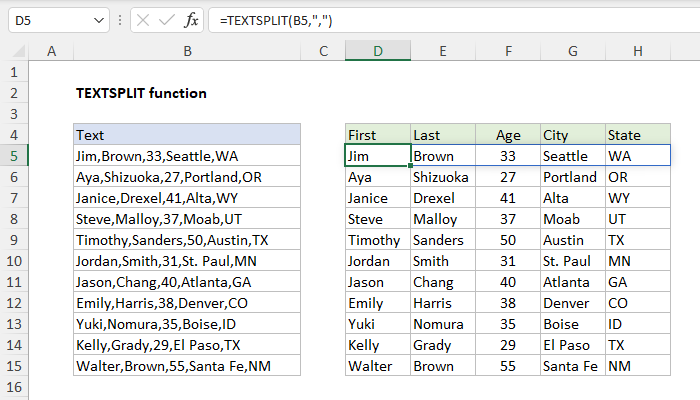Viewport: 700px width, 400px height.
Task: Open formula bar options dots handle
Action: pyautogui.click(x=120, y=21)
